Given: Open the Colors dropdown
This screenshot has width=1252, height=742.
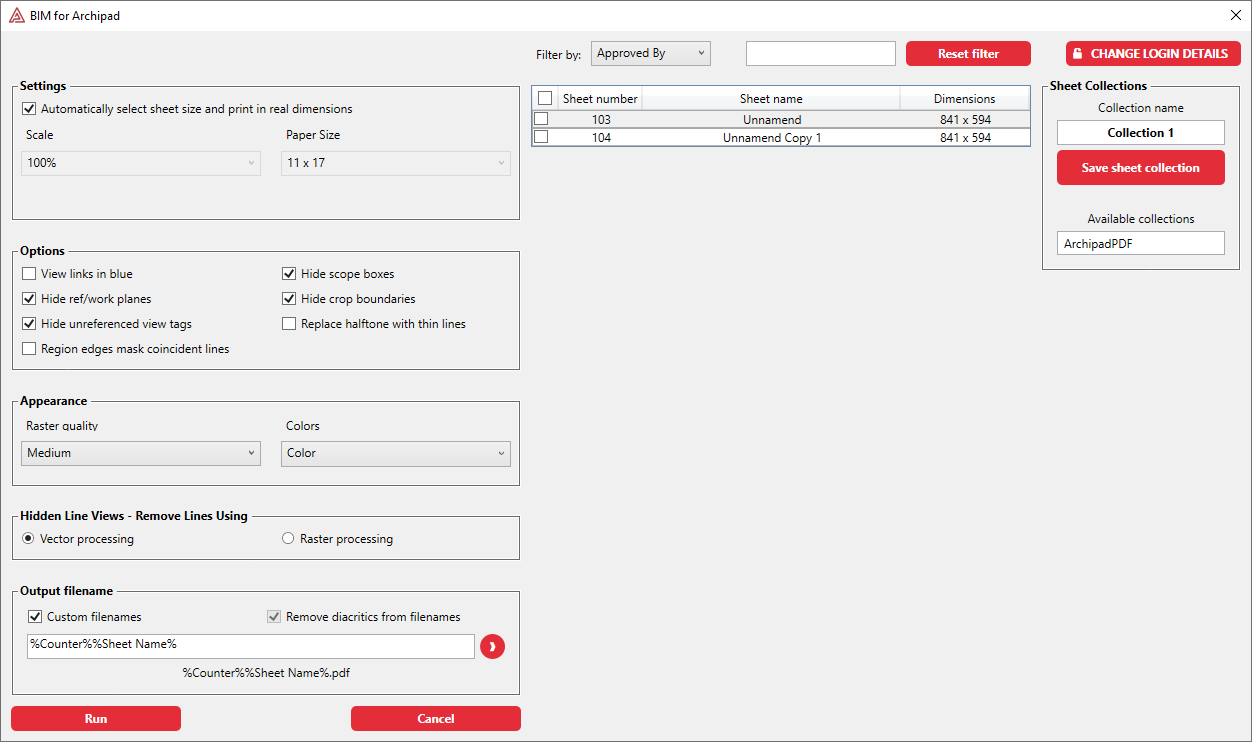Looking at the screenshot, I should coord(396,454).
